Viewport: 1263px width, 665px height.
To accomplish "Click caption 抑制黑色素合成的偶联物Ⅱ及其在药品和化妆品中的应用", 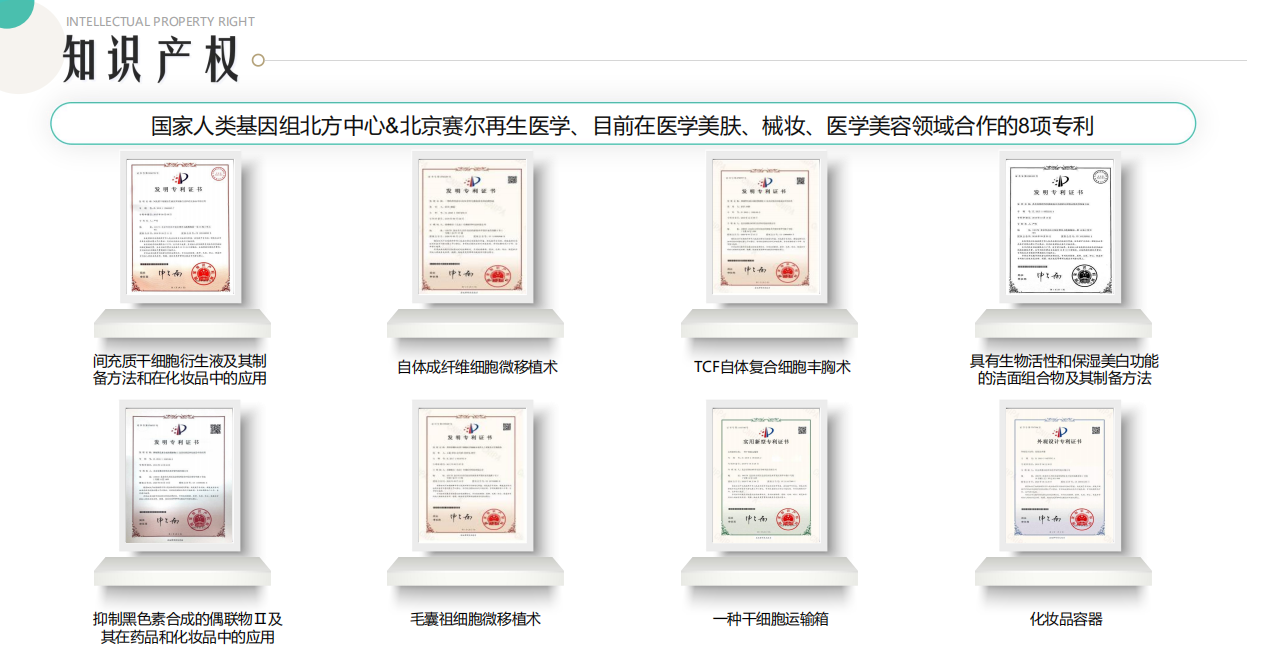I will 188,628.
